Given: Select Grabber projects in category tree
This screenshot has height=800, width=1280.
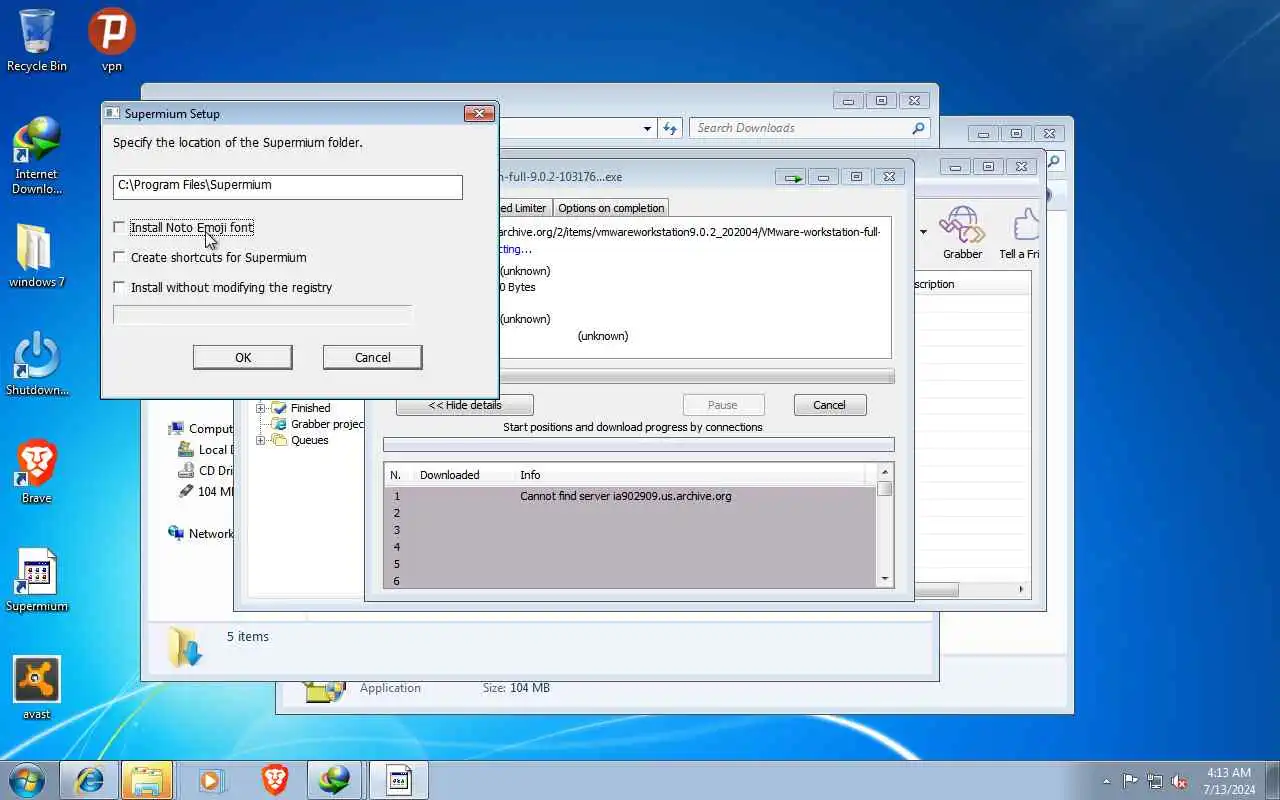Looking at the screenshot, I should (326, 424).
